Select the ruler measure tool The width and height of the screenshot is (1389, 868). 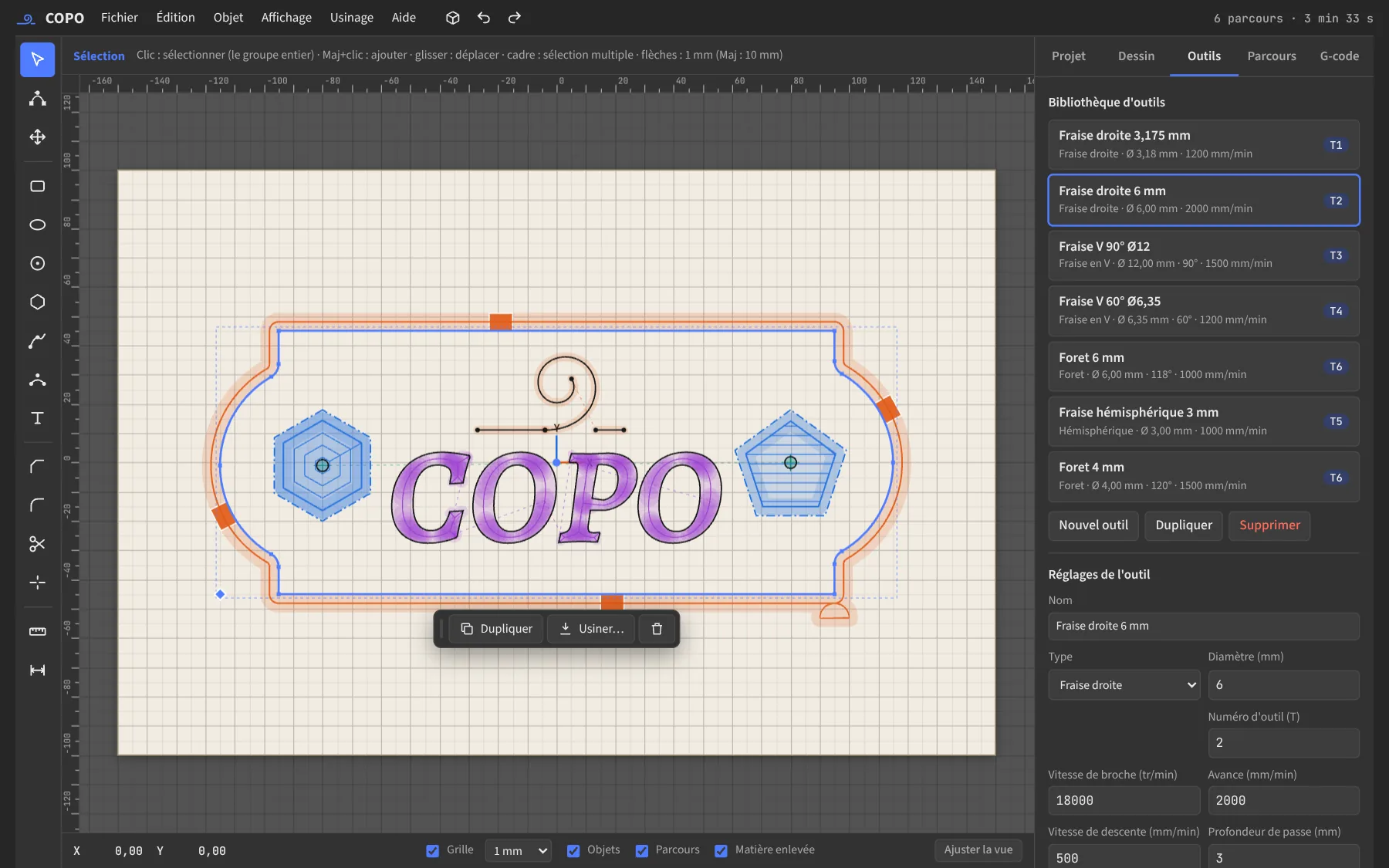[37, 631]
